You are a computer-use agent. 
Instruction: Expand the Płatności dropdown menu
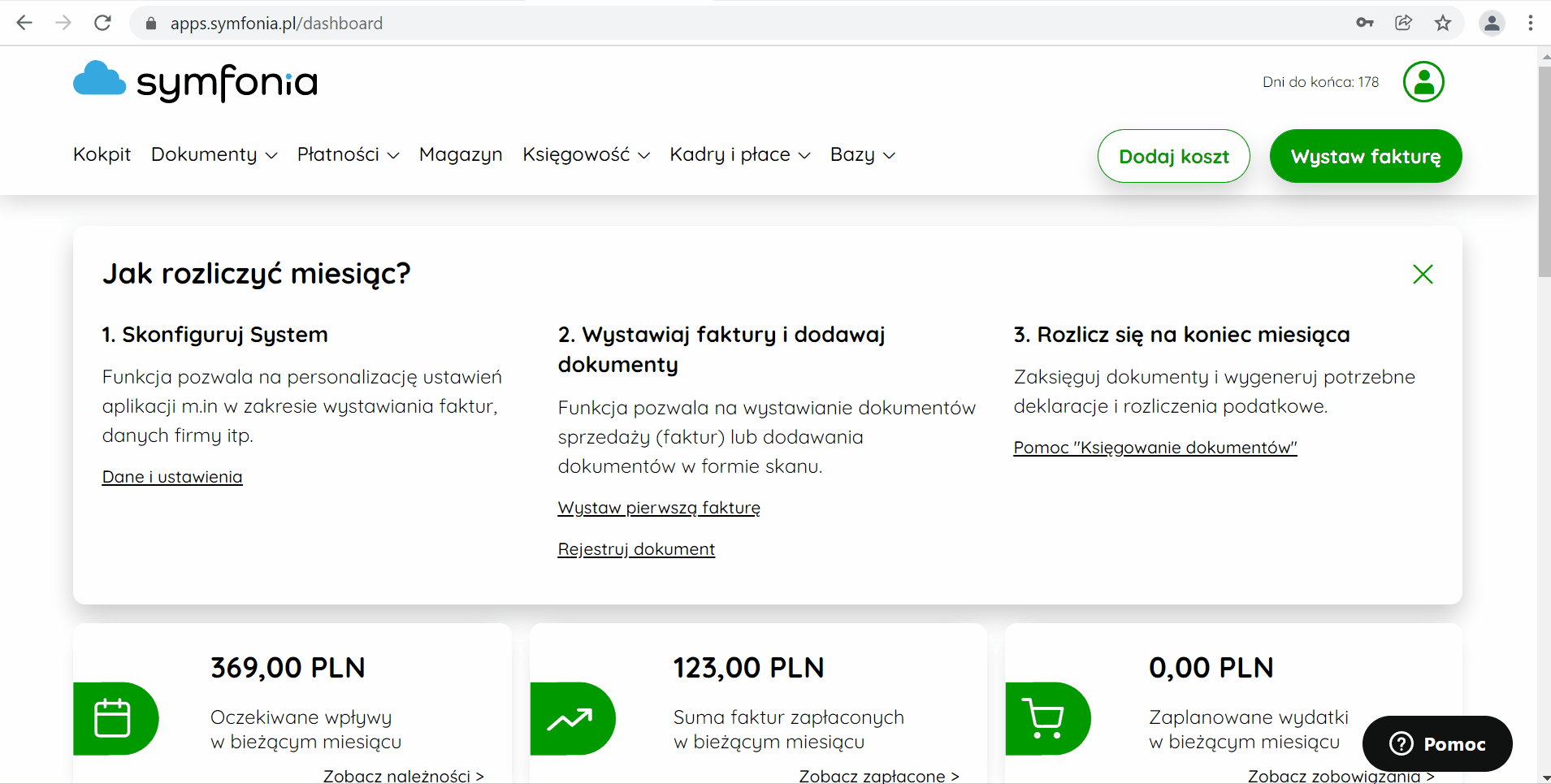[x=349, y=154]
